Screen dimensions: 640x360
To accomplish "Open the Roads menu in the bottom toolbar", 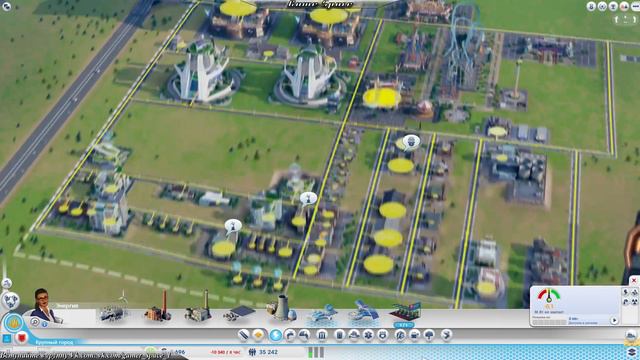I will [244, 335].
